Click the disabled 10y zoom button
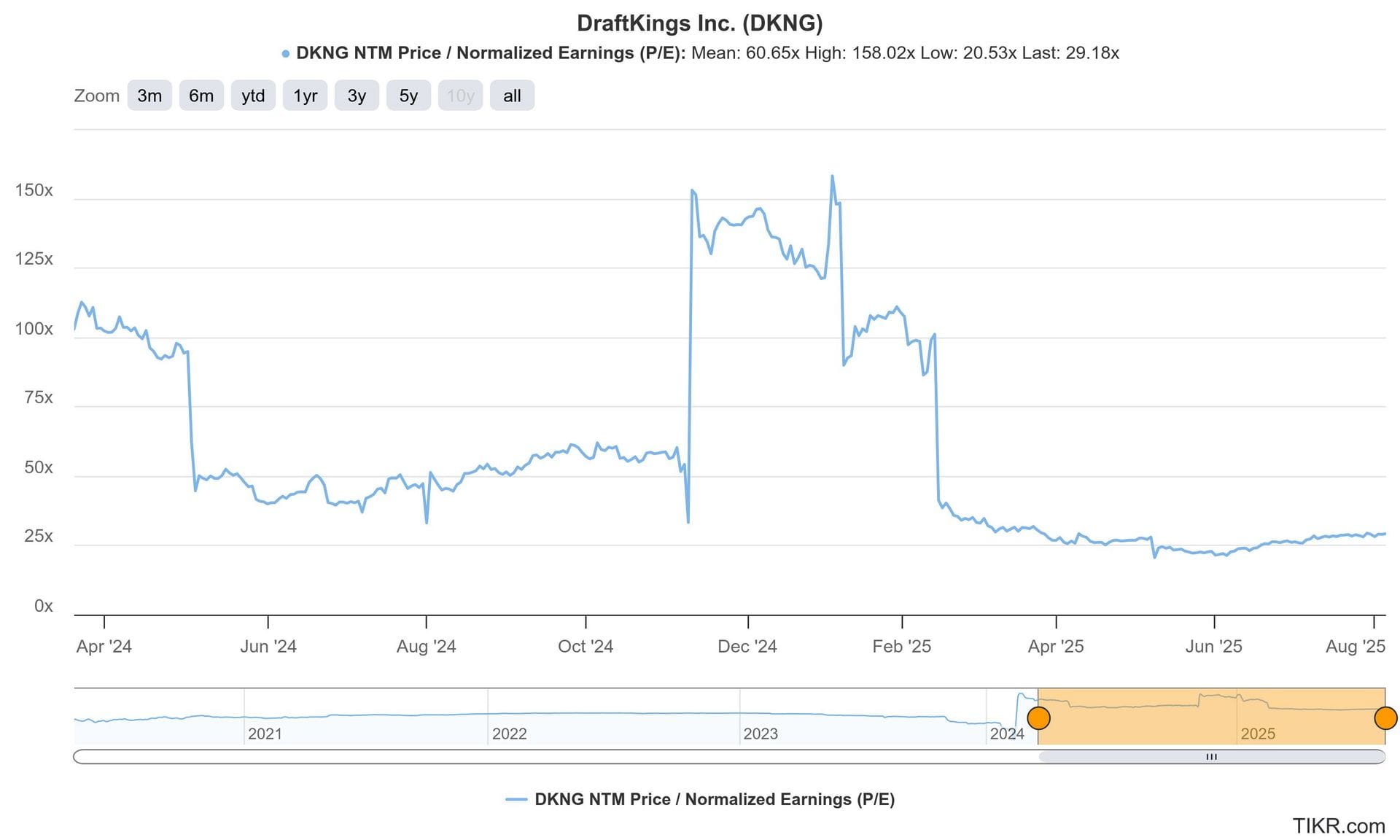 pos(460,96)
